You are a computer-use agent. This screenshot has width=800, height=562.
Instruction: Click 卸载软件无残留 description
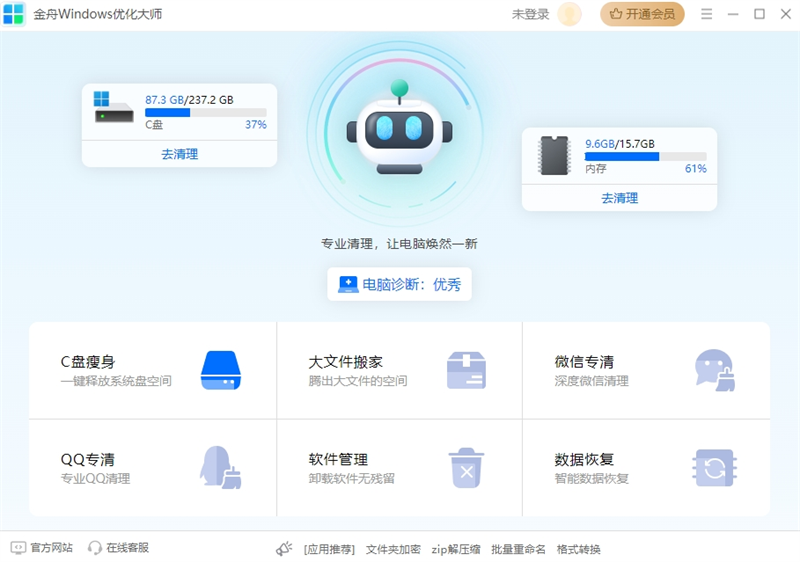[x=352, y=478]
